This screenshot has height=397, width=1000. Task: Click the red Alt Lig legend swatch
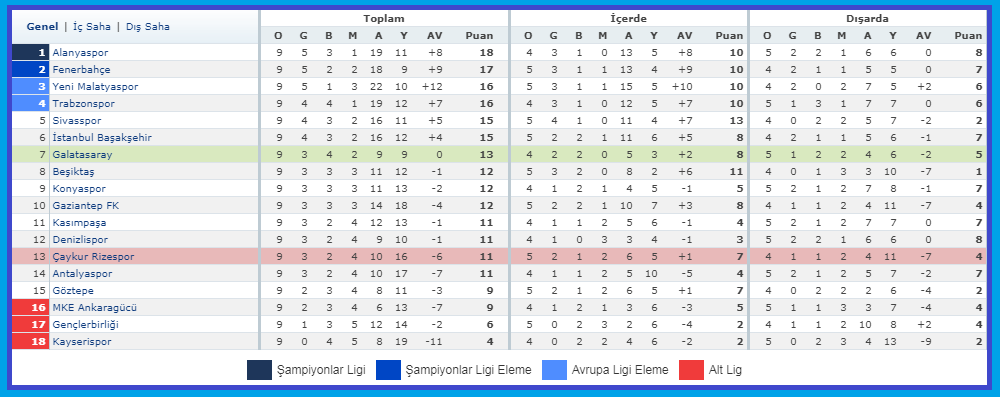691,370
